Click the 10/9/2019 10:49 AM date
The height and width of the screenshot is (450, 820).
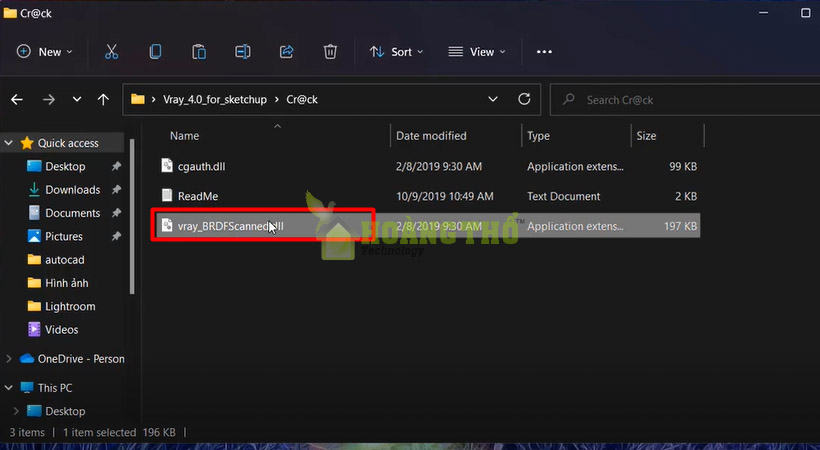[x=445, y=196]
